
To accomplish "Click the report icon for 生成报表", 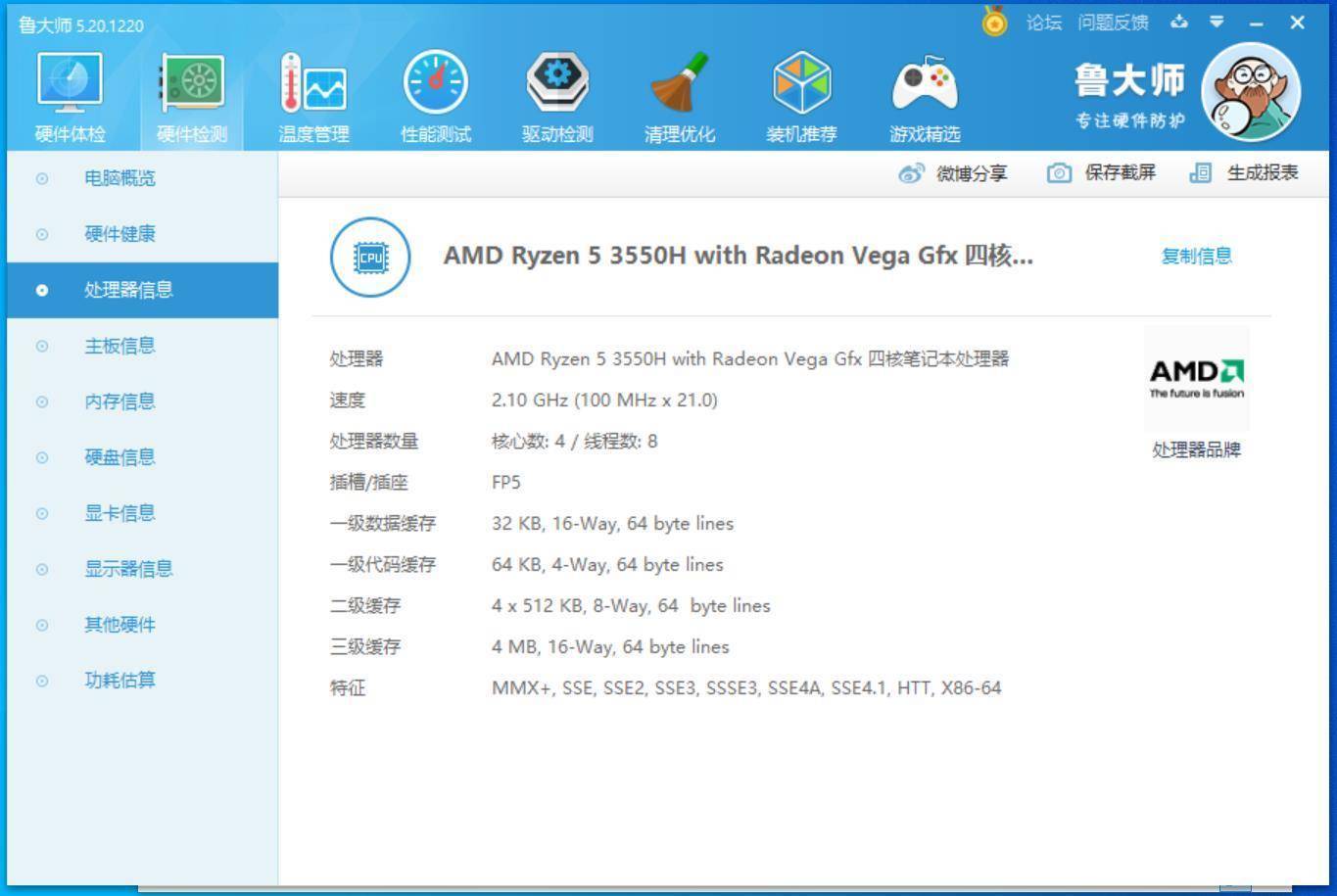I will (1200, 173).
